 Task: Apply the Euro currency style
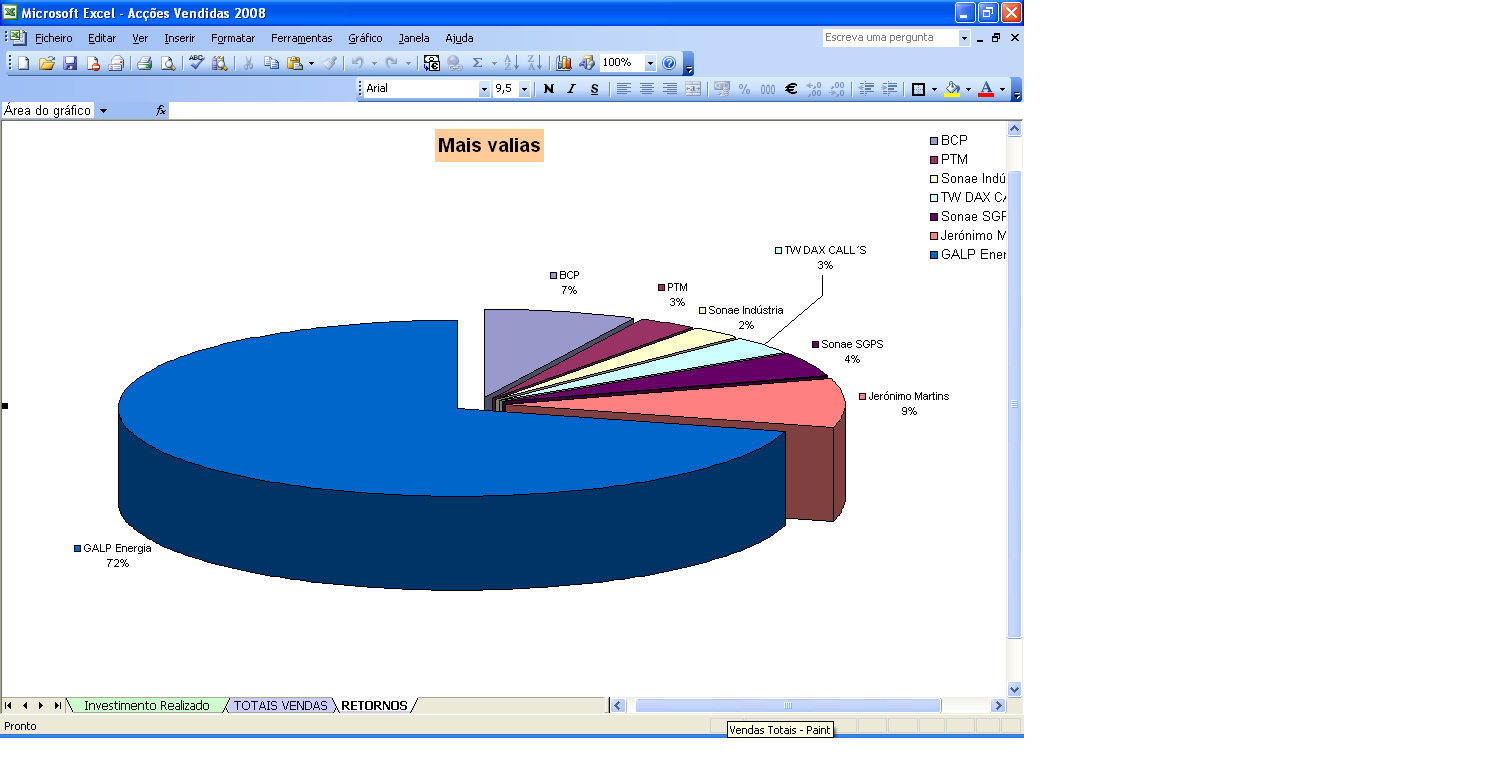[x=790, y=89]
